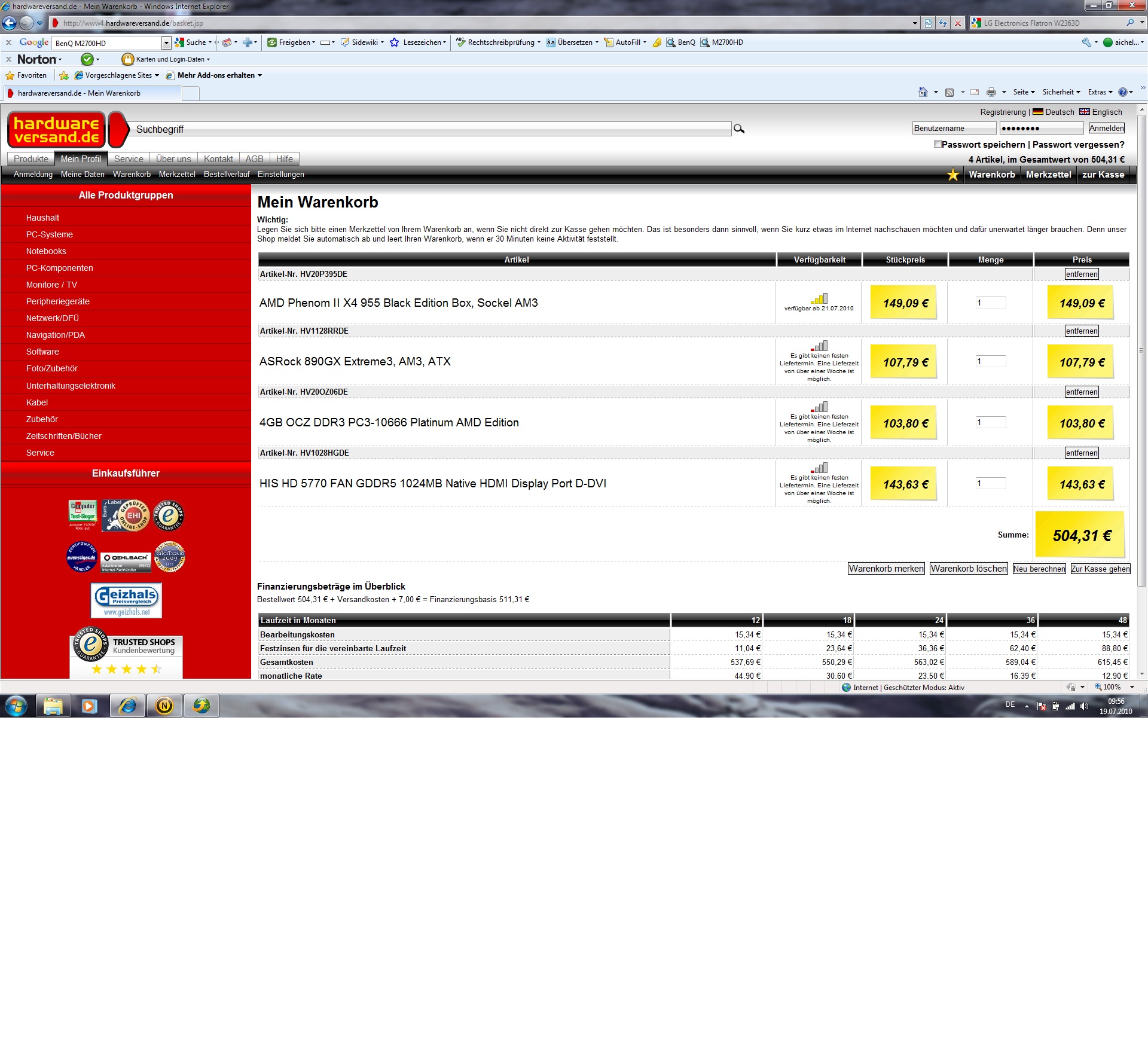Image resolution: width=1148 pixels, height=1062 pixels.
Task: Click the Warenkorb merken button
Action: (886, 569)
